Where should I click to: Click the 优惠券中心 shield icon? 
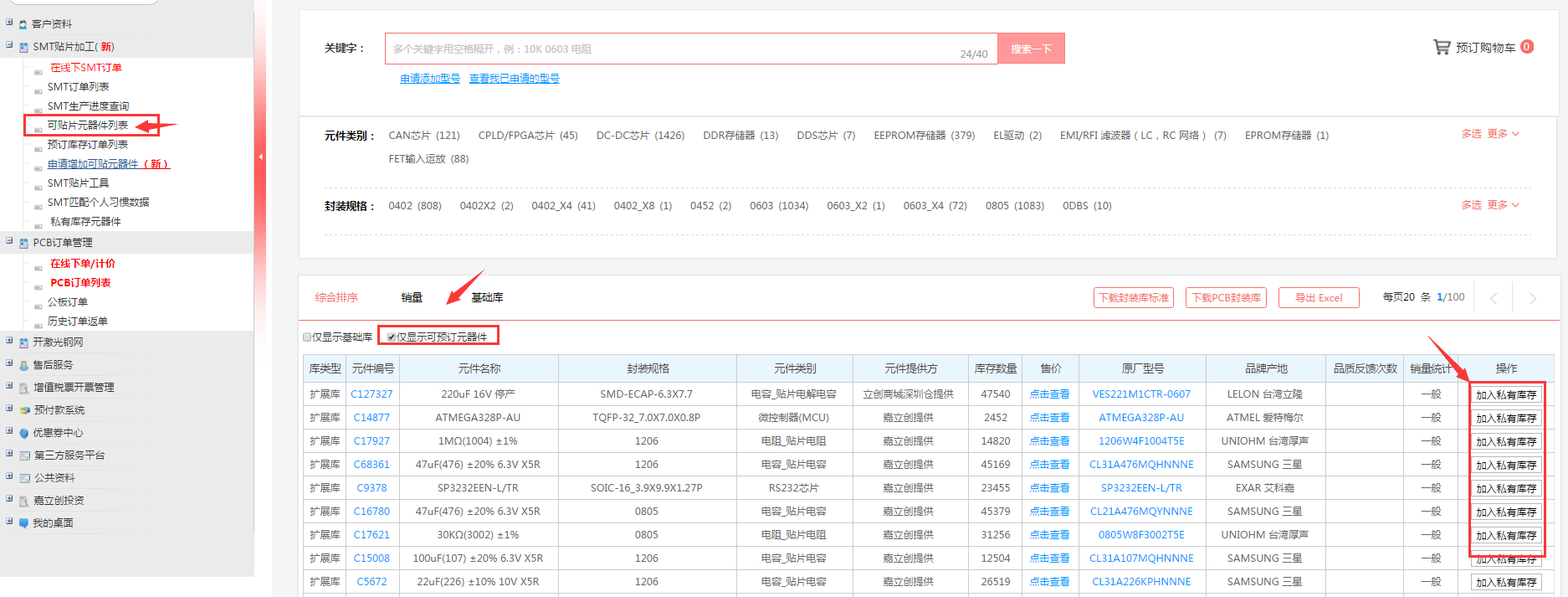coord(23,433)
